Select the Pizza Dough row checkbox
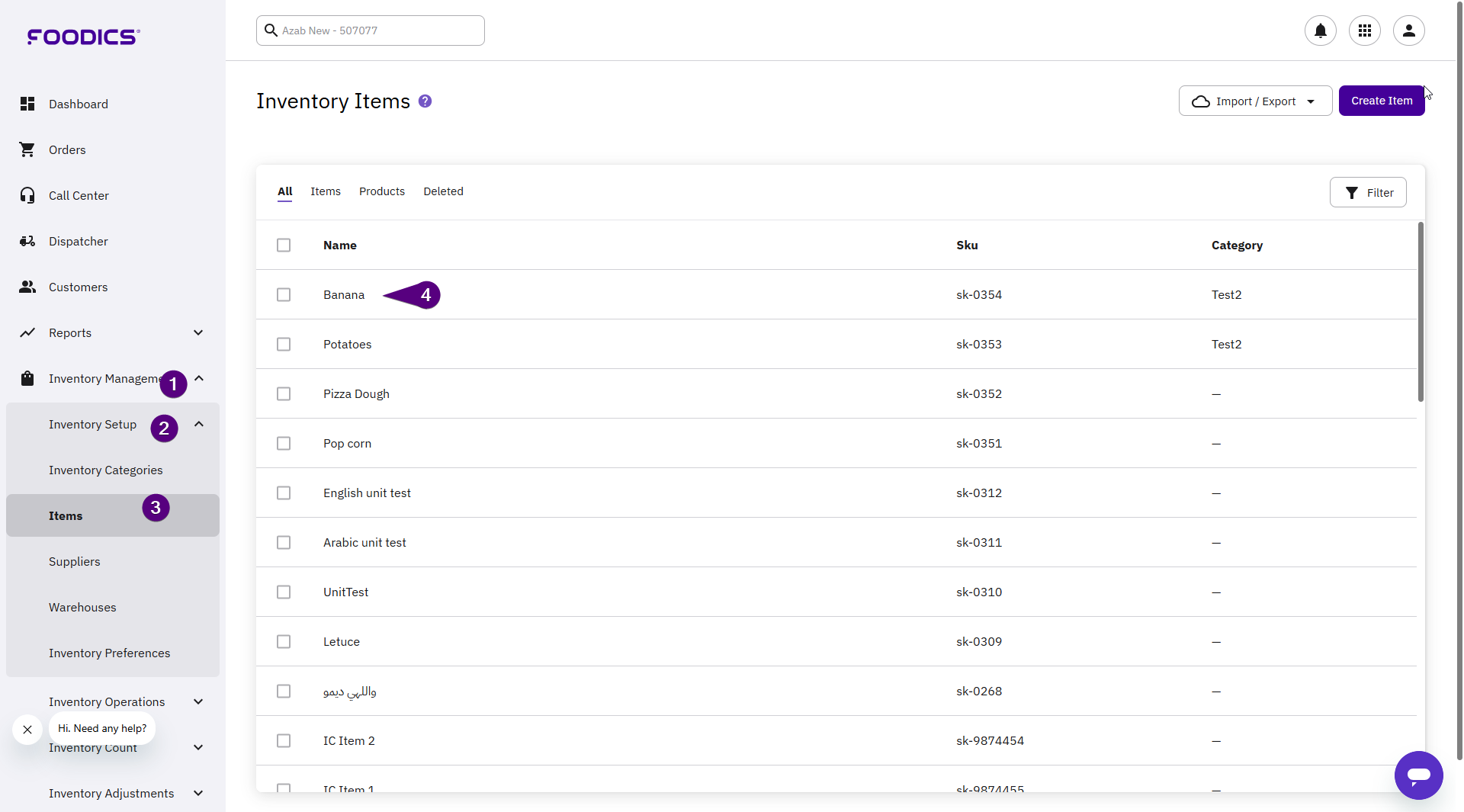The image size is (1464, 812). point(284,394)
